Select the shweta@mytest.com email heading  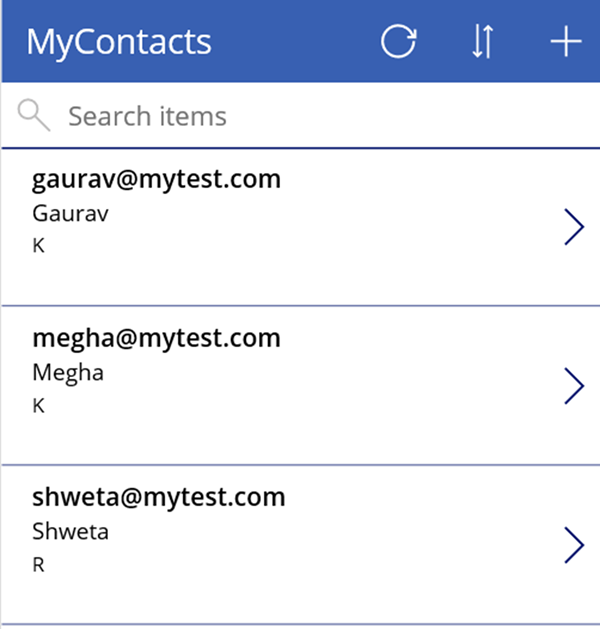(159, 498)
